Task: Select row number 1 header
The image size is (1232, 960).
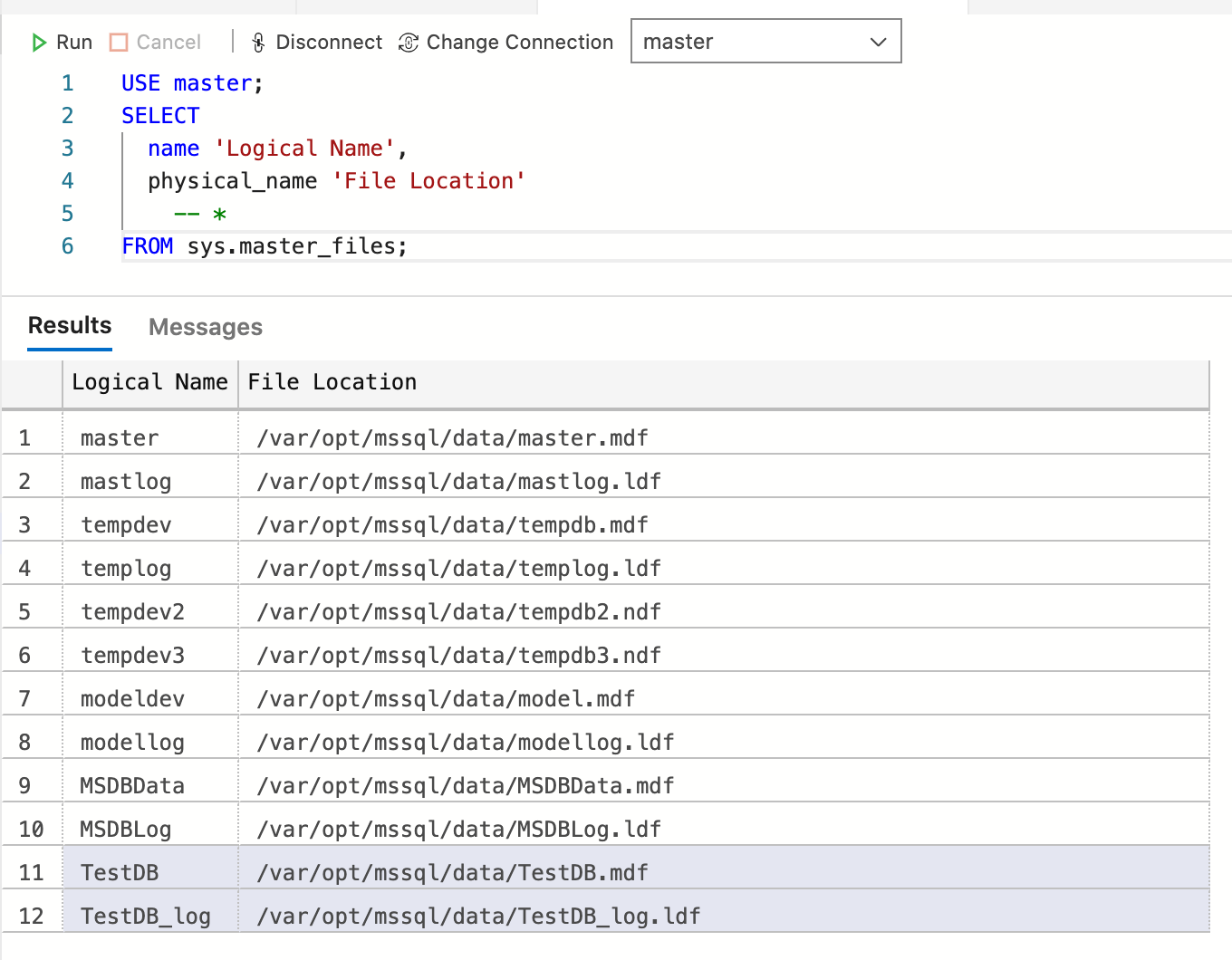Action: [25, 438]
